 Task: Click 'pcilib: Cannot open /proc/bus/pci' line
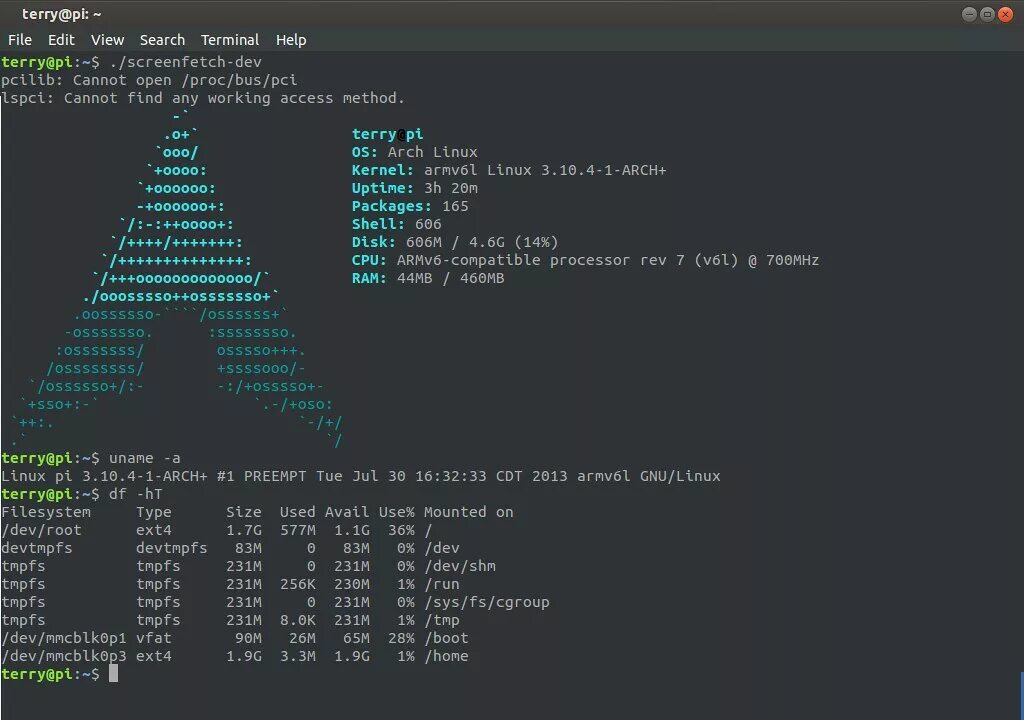[x=149, y=80]
